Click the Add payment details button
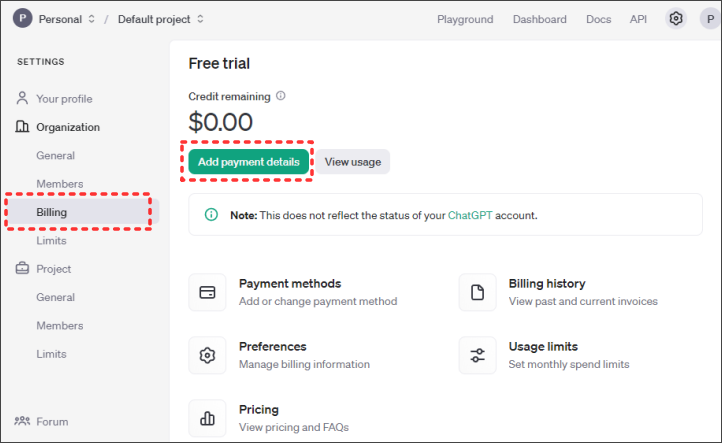This screenshot has height=443, width=722. click(x=248, y=162)
